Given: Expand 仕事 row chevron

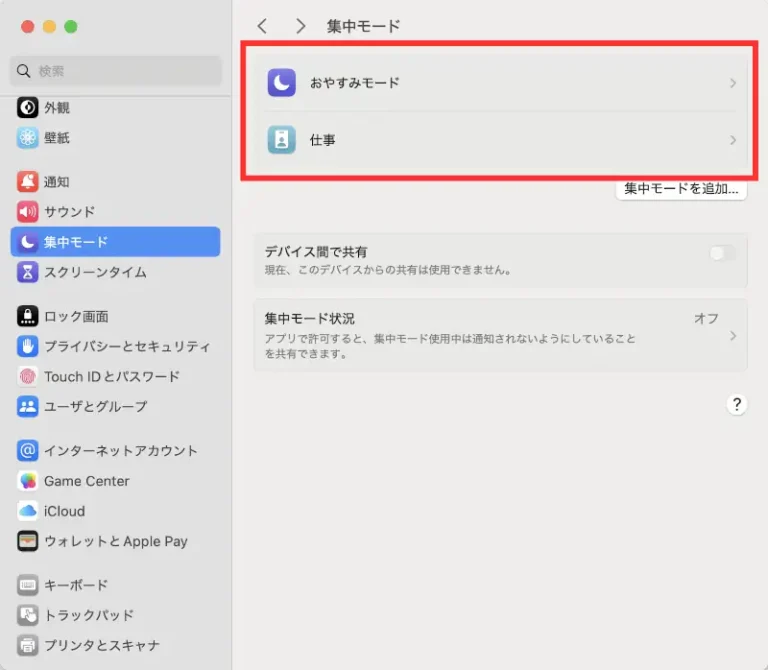Looking at the screenshot, I should tap(733, 140).
